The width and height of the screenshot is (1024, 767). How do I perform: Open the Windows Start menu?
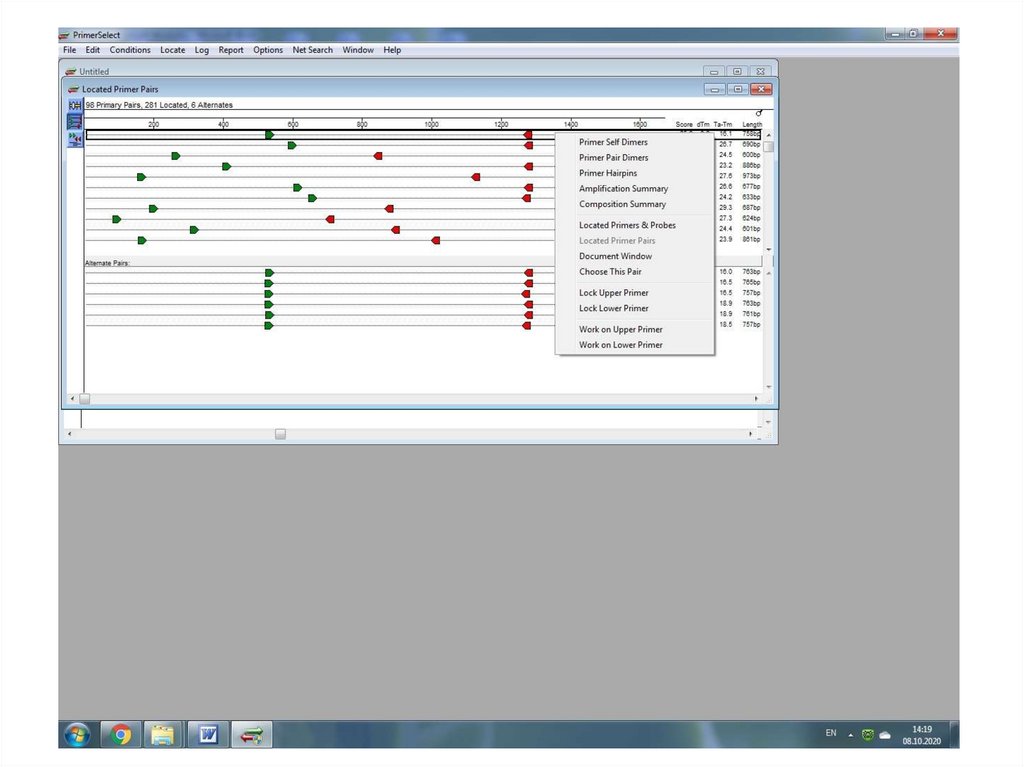click(77, 735)
